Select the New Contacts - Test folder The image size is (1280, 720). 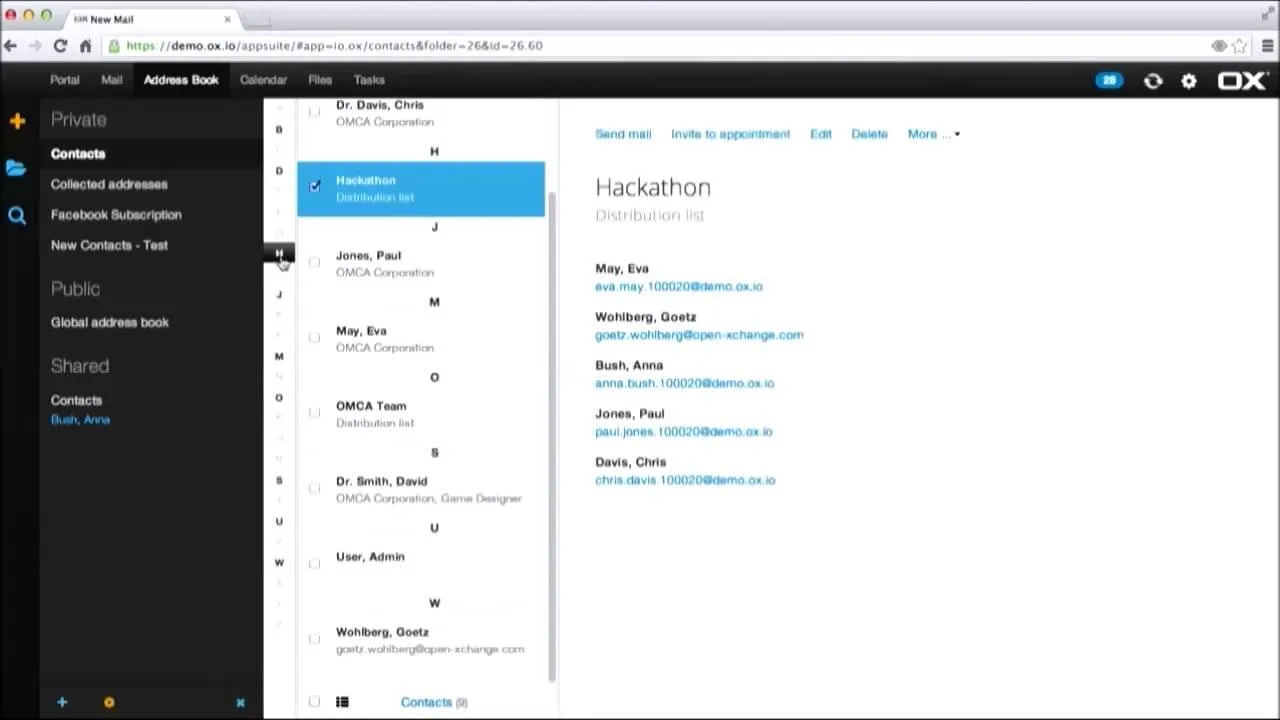[x=109, y=245]
